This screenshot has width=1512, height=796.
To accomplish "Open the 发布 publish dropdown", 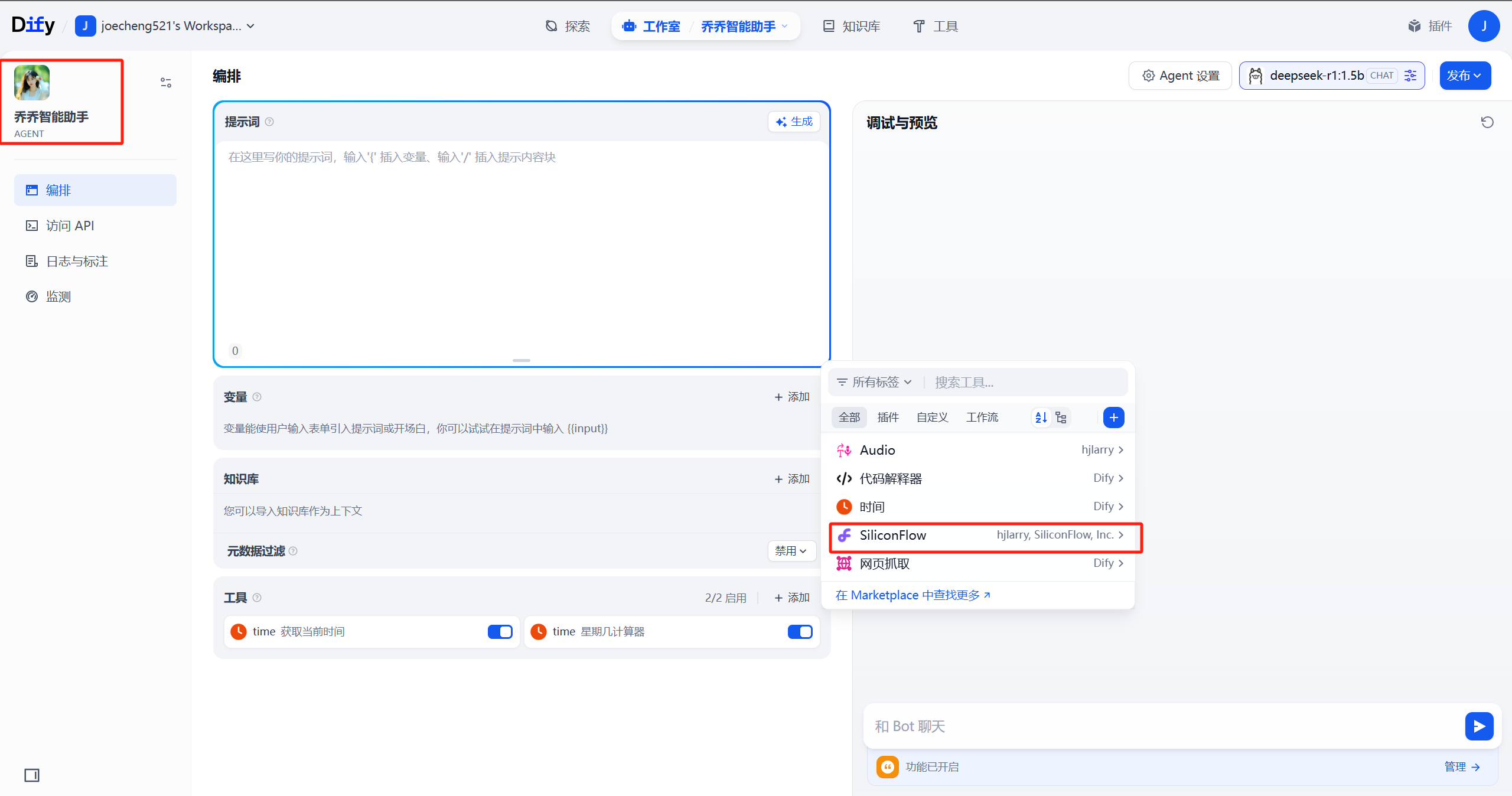I will 1465,76.
